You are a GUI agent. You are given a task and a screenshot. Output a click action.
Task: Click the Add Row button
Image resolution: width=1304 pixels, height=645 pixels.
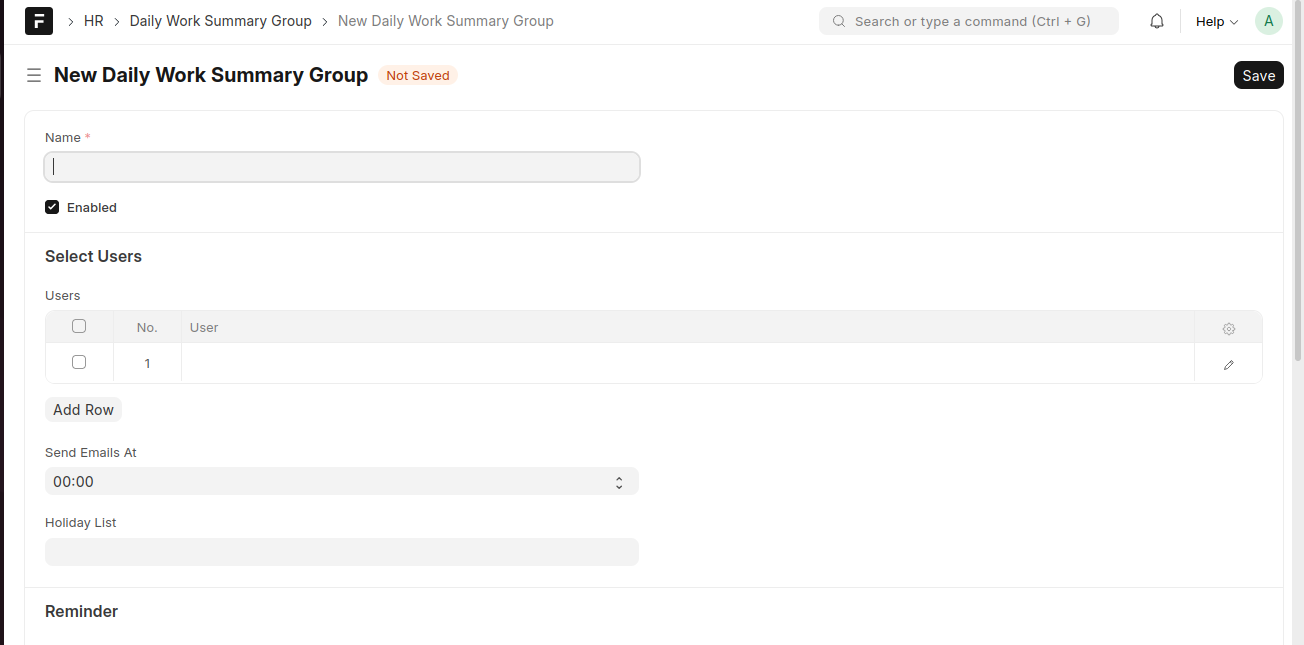(83, 410)
